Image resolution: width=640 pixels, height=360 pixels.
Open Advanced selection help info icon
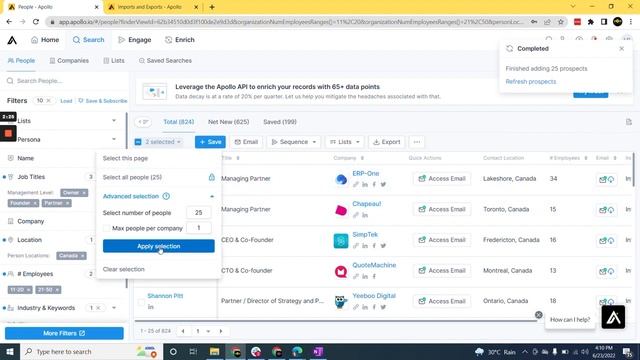[x=166, y=196]
